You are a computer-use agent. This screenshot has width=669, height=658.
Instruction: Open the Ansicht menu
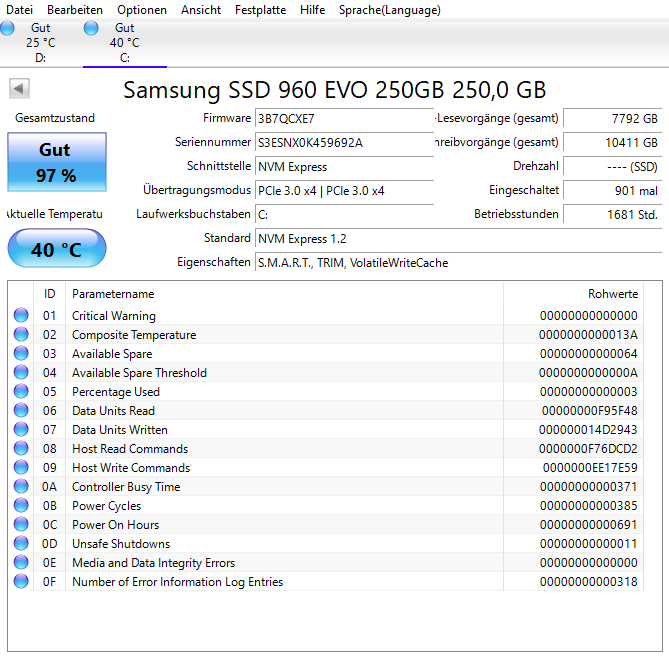pyautogui.click(x=201, y=10)
